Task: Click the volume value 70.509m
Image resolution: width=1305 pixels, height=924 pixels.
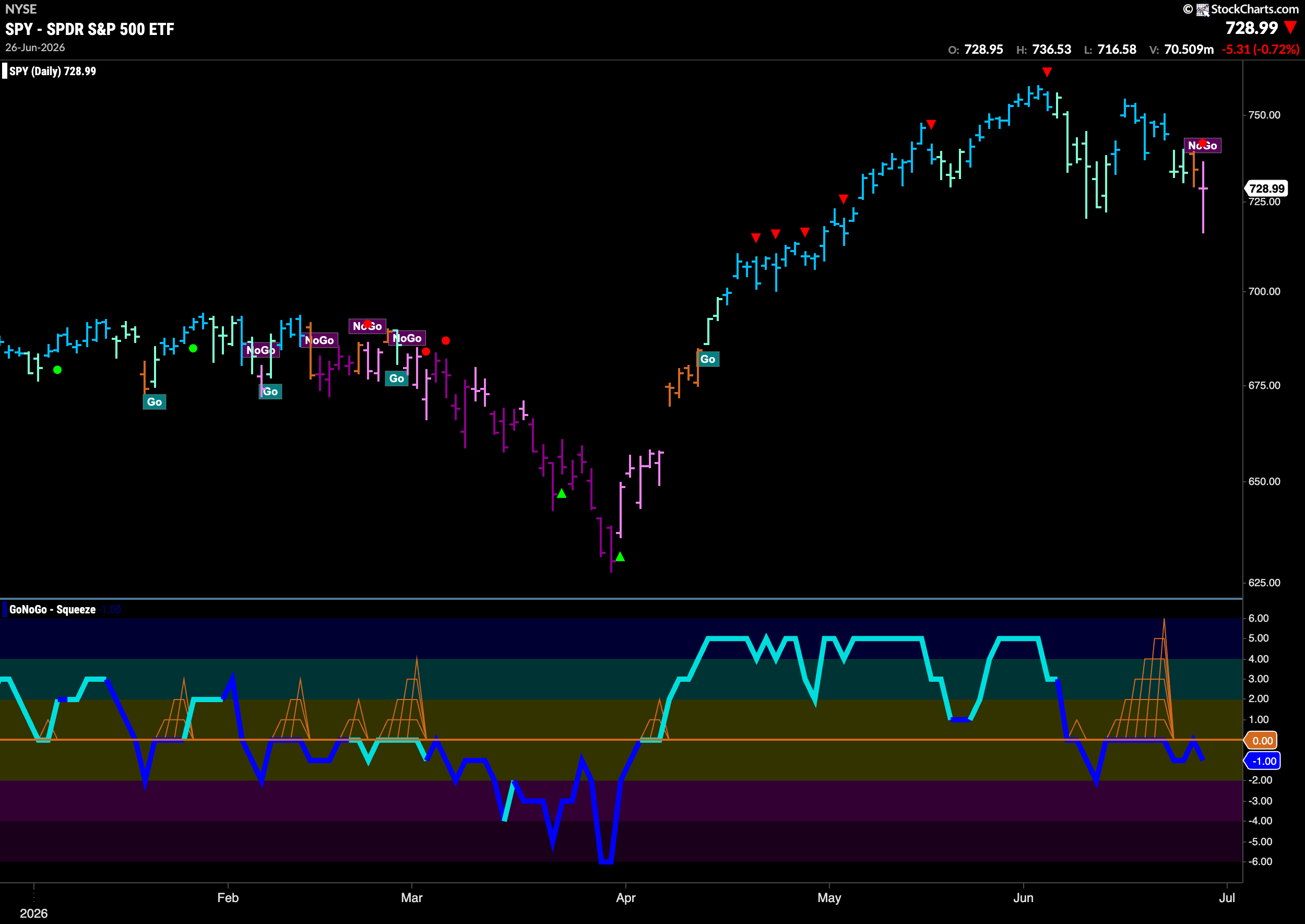Action: (1189, 50)
